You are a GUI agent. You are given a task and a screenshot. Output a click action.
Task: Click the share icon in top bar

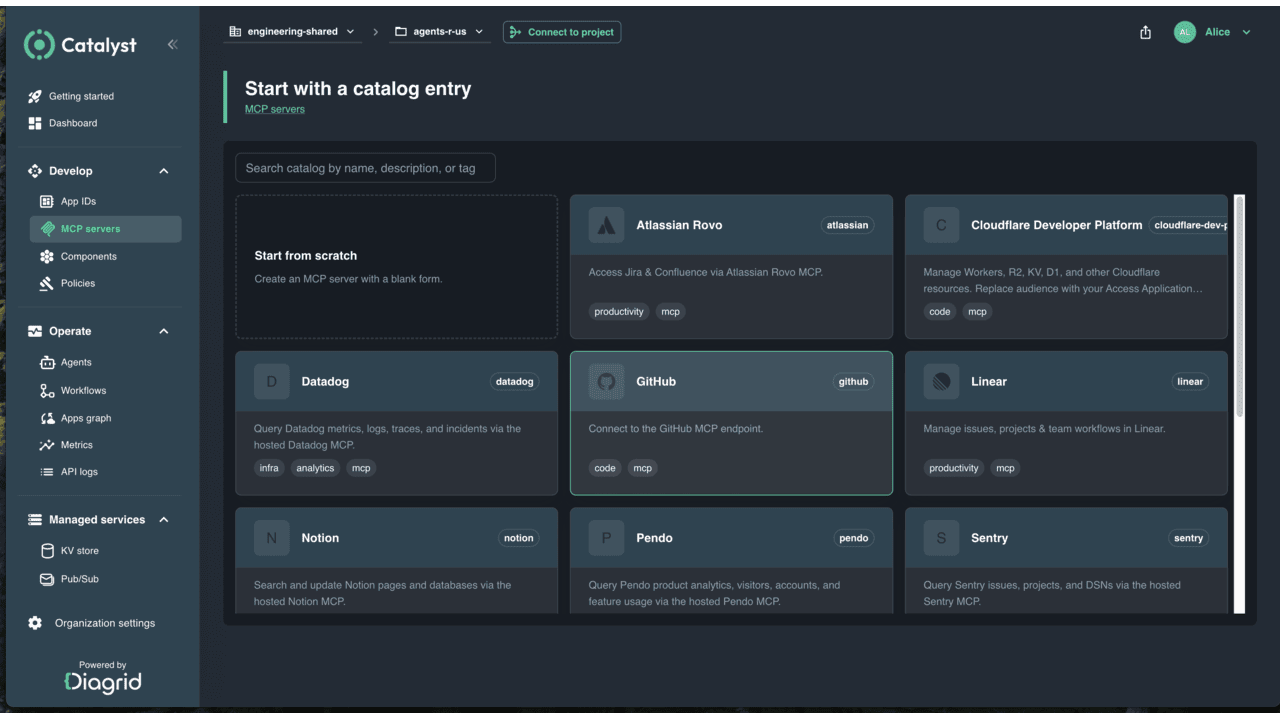tap(1146, 32)
